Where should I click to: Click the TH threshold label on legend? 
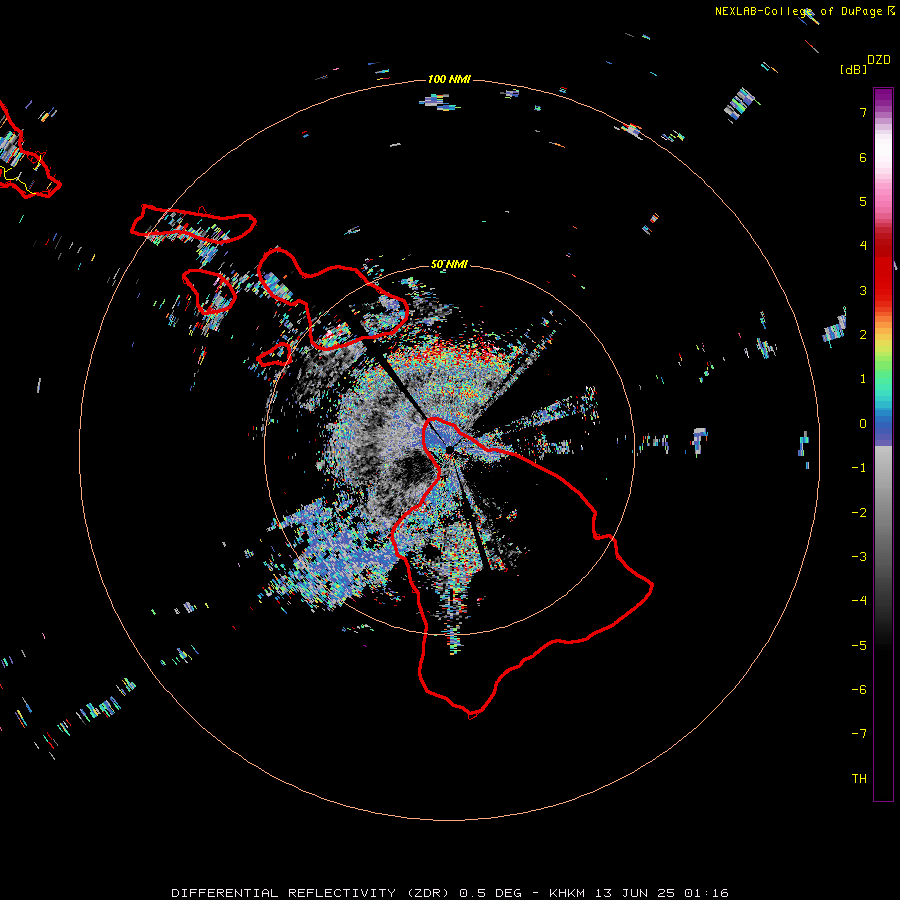pos(859,779)
